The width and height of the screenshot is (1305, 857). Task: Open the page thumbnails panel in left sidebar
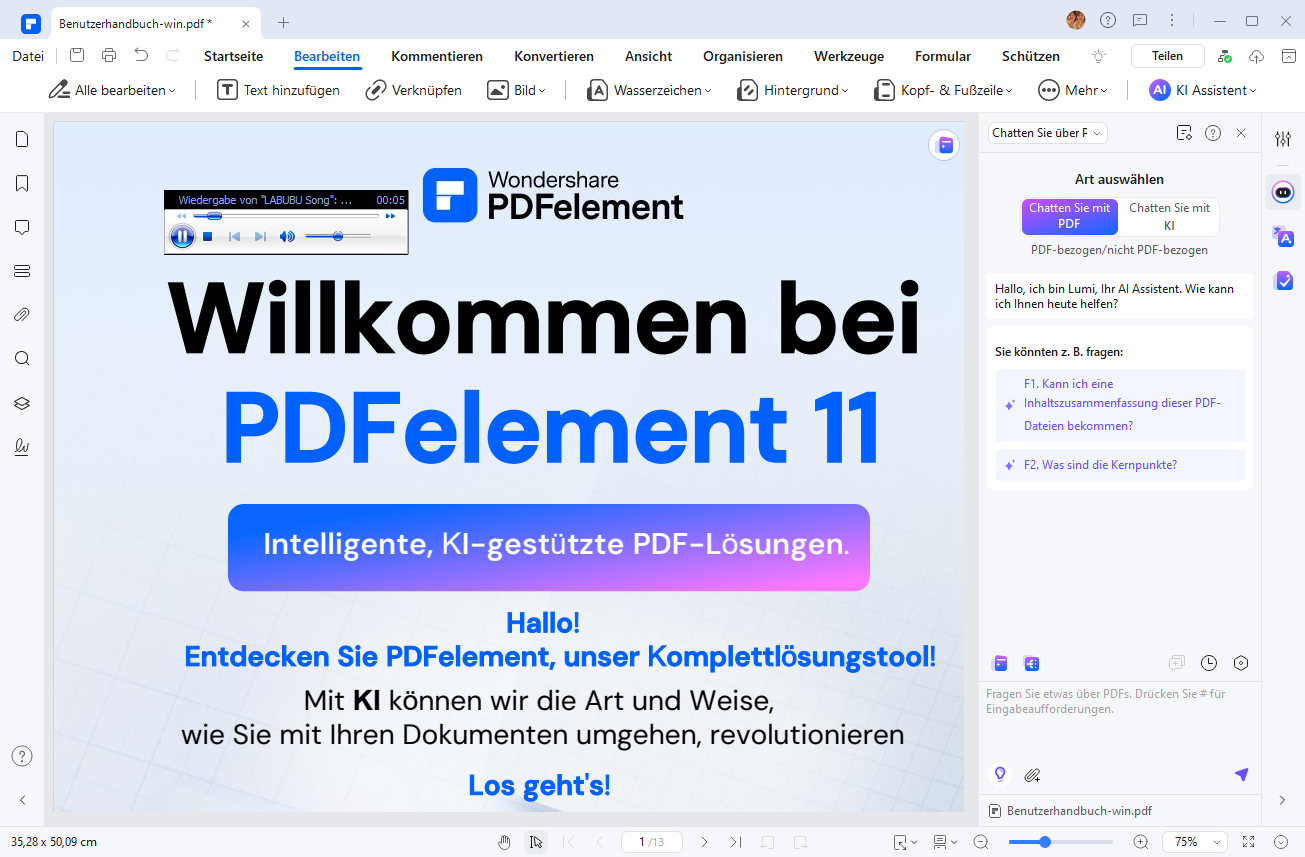[22, 139]
